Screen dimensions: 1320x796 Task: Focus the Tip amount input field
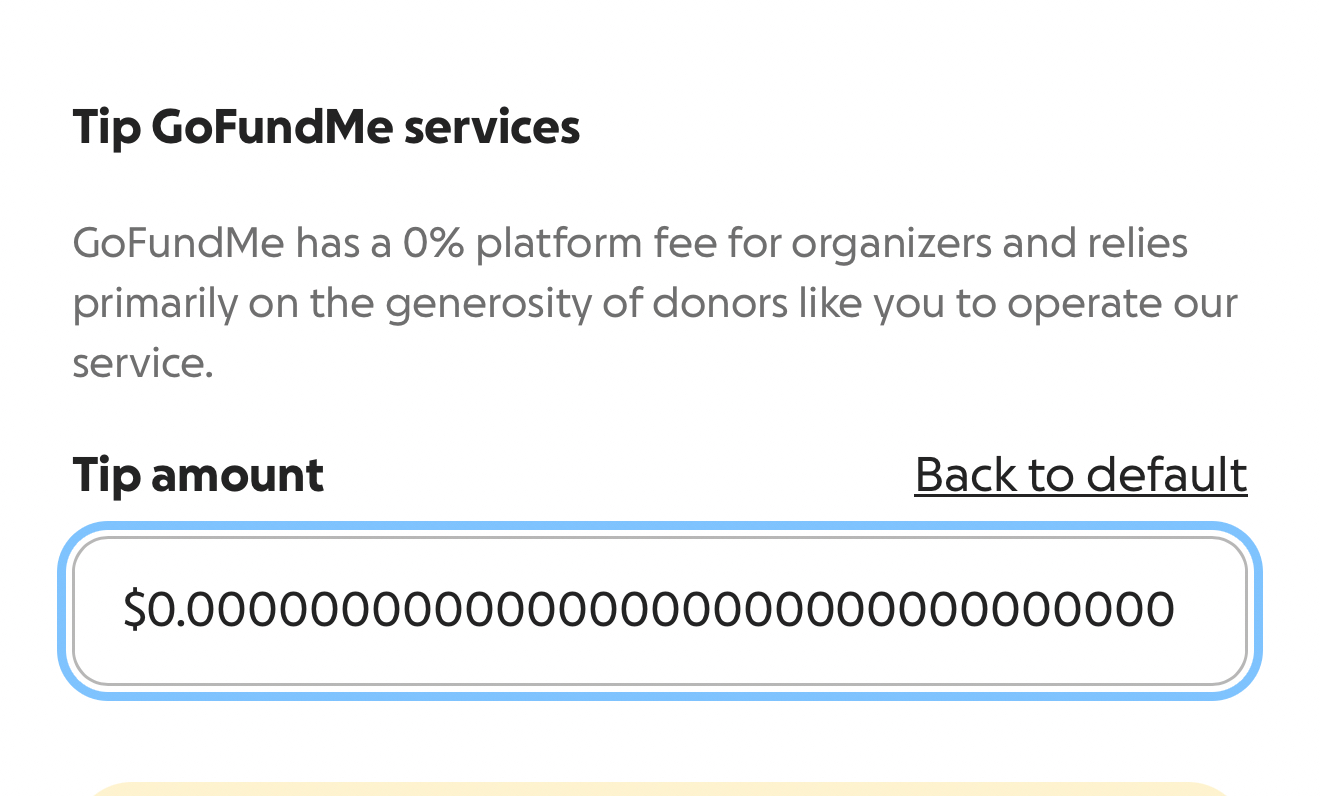(x=660, y=611)
